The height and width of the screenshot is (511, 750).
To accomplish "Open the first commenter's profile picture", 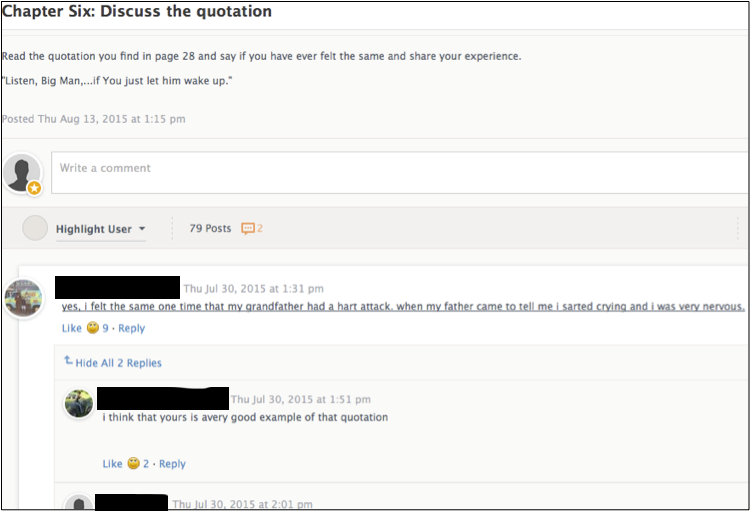I will [23, 298].
